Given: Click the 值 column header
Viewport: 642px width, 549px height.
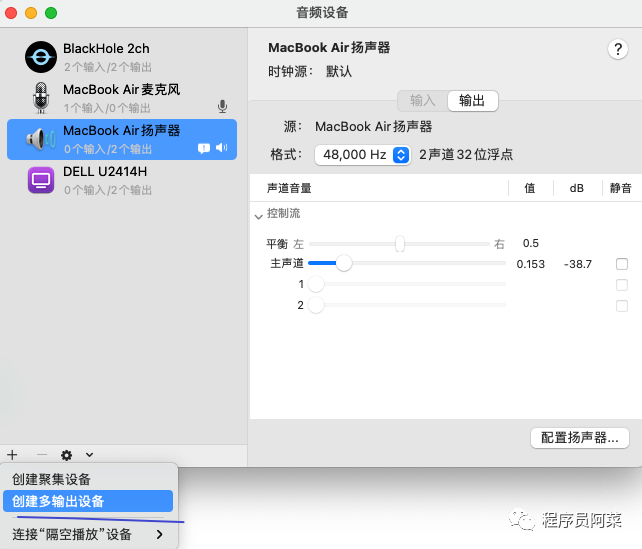Looking at the screenshot, I should point(530,188).
